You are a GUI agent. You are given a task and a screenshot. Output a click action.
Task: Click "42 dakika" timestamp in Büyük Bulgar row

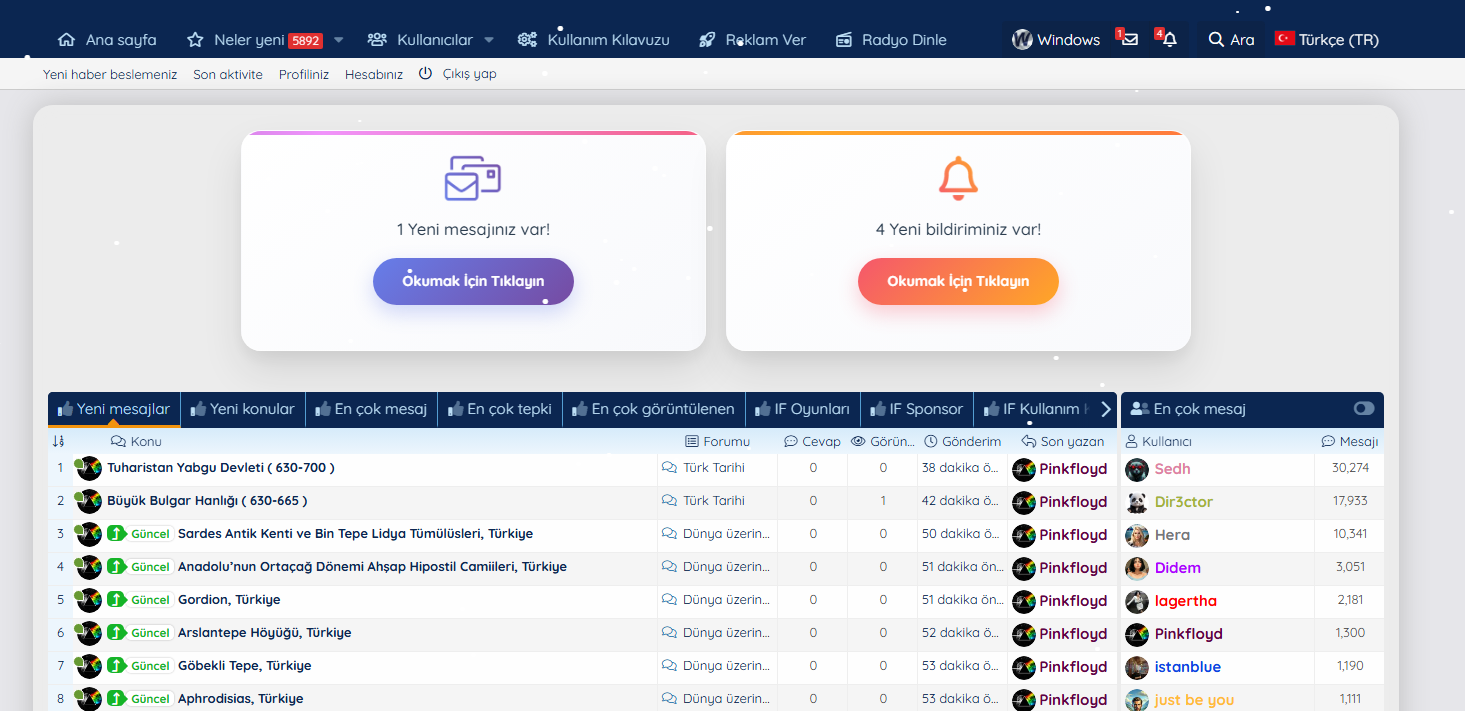tap(961, 501)
